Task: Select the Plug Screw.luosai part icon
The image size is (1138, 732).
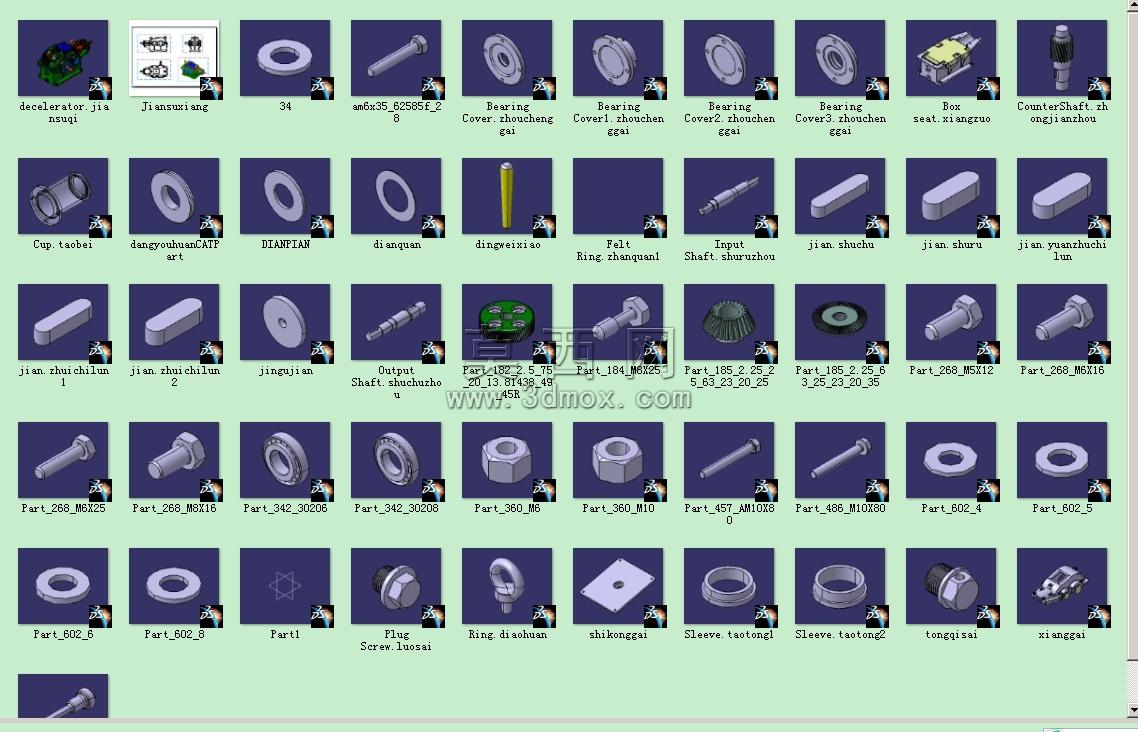Action: click(396, 586)
